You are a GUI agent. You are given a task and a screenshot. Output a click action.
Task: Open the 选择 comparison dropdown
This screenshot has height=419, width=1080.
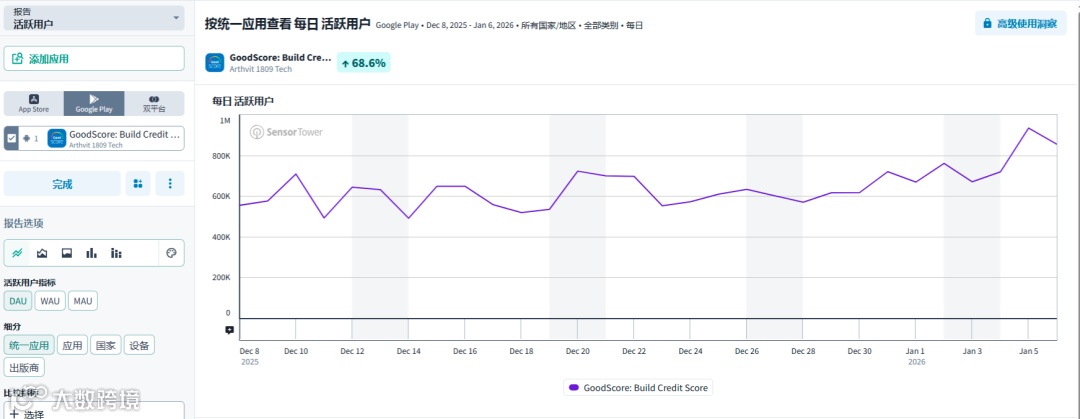94,411
